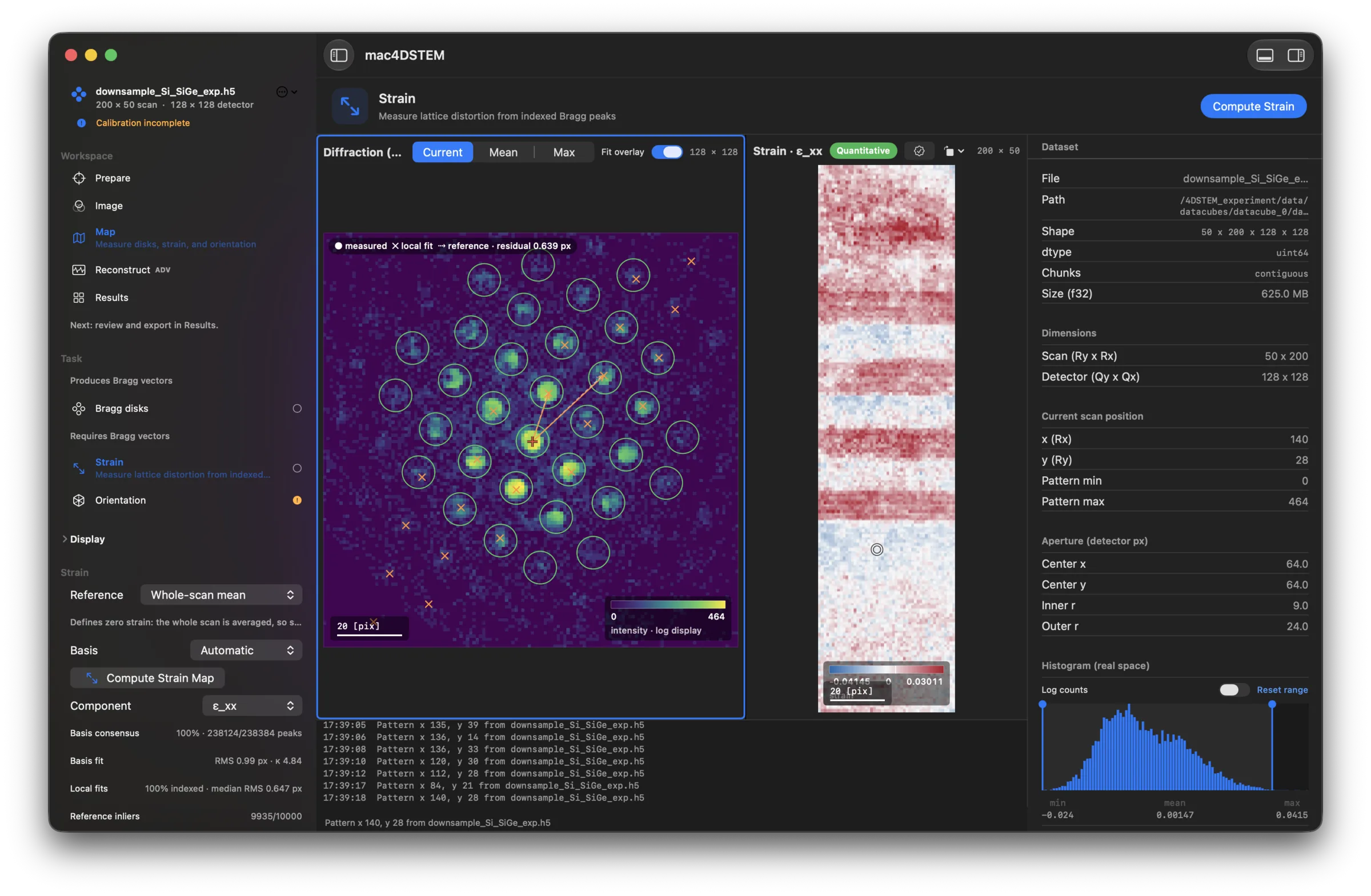Open the Image workspace
This screenshot has height=896, width=1371.
tap(109, 206)
